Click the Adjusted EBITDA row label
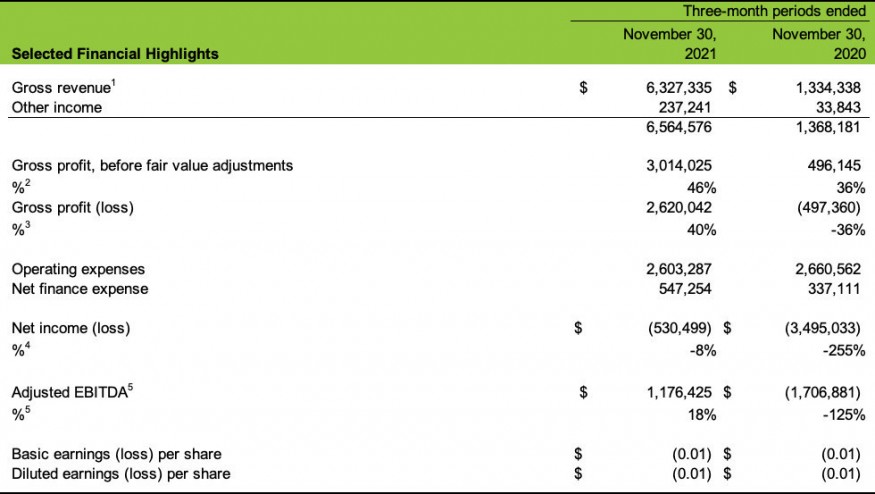 (71, 392)
